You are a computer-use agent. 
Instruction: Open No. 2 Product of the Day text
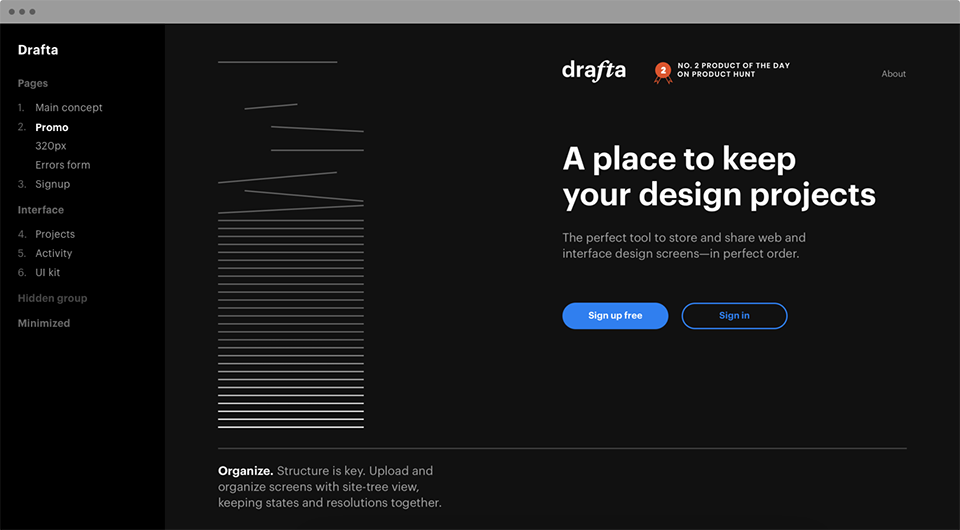click(733, 70)
